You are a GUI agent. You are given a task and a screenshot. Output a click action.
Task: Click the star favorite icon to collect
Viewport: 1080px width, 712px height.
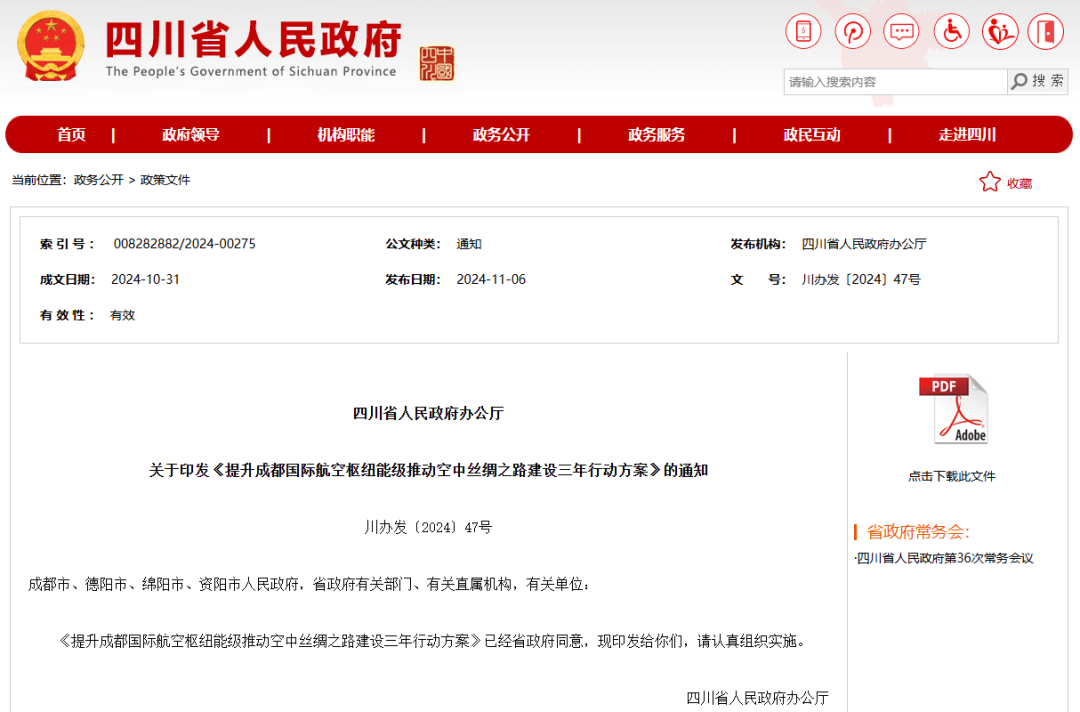click(x=990, y=181)
